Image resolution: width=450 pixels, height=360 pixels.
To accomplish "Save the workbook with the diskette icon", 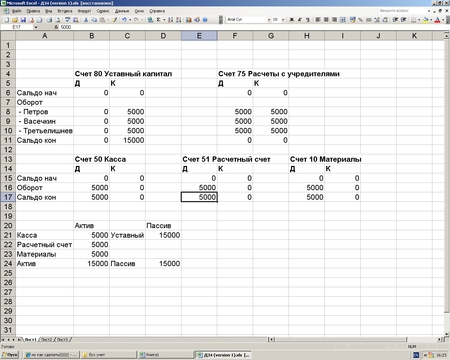I will click(23, 20).
